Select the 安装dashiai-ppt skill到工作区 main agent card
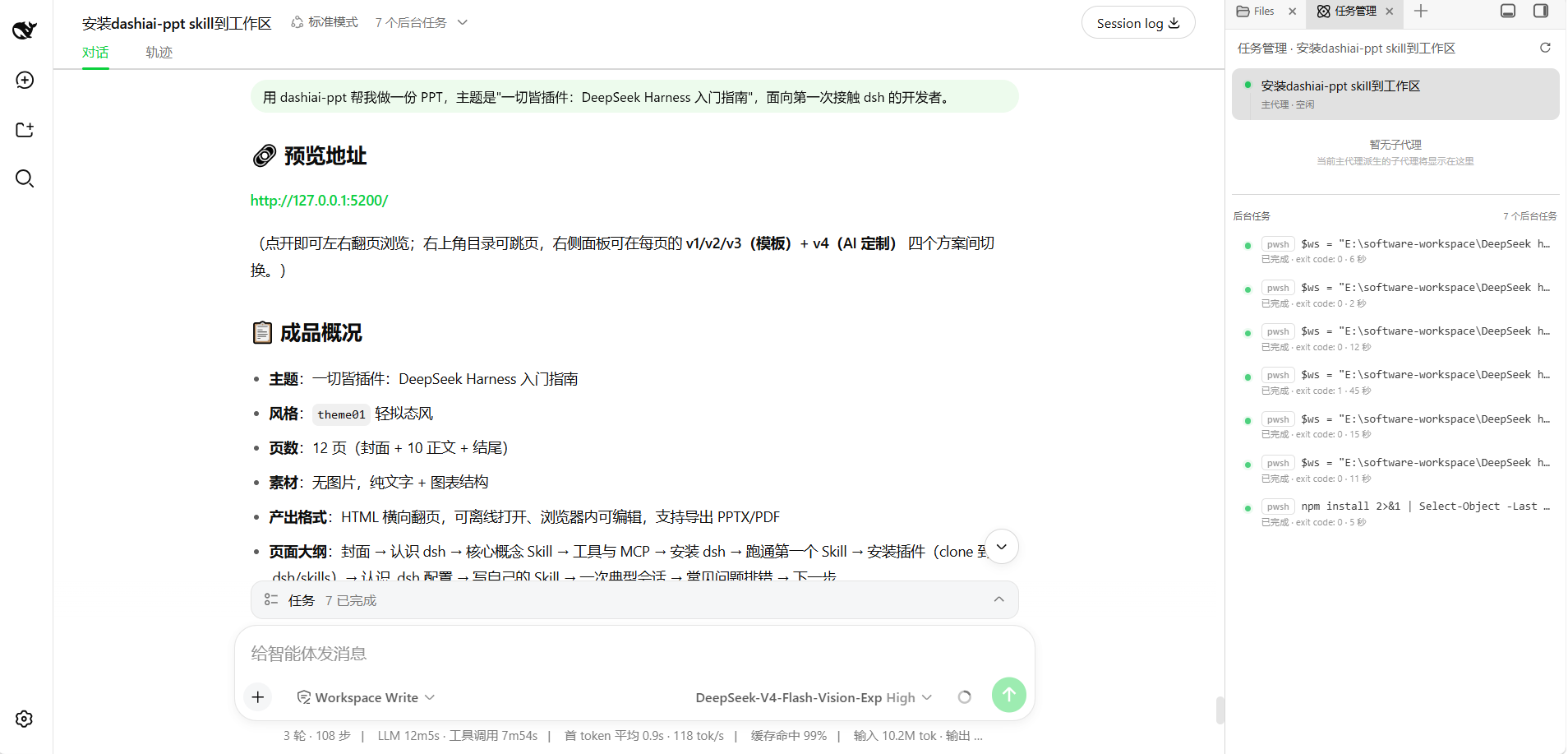The width and height of the screenshot is (1568, 754). [x=1395, y=94]
